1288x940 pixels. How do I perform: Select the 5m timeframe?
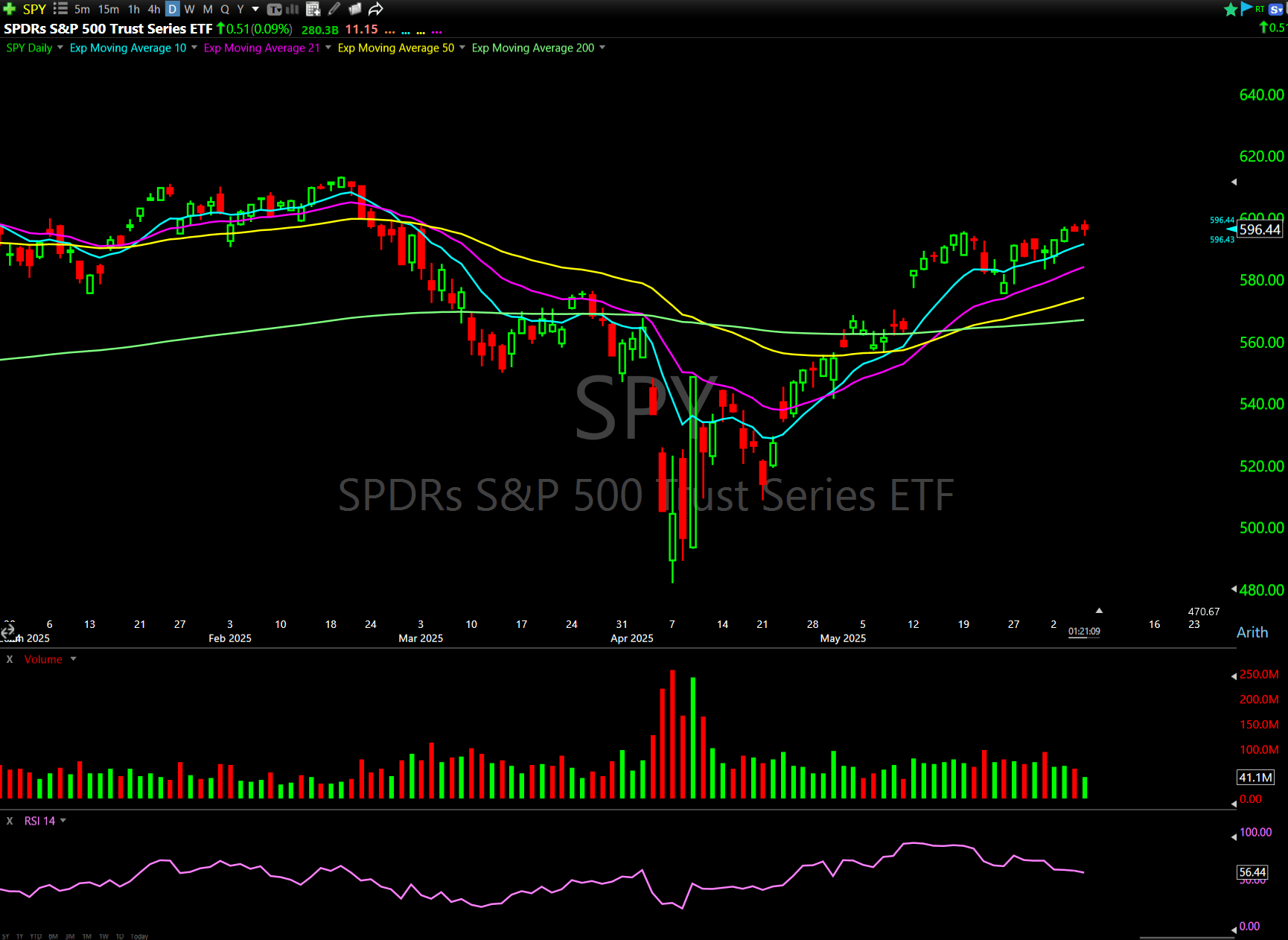82,9
